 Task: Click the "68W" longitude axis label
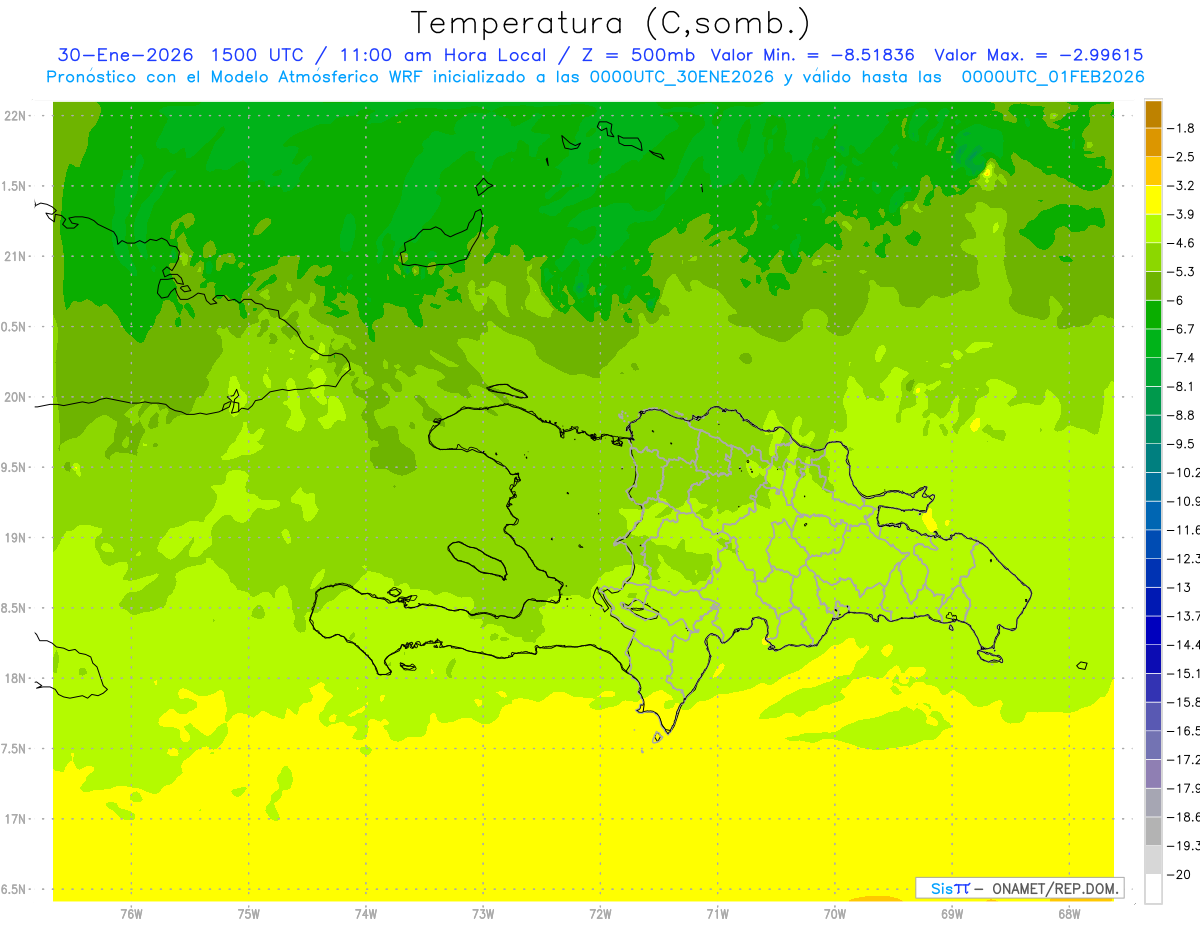[x=1069, y=913]
